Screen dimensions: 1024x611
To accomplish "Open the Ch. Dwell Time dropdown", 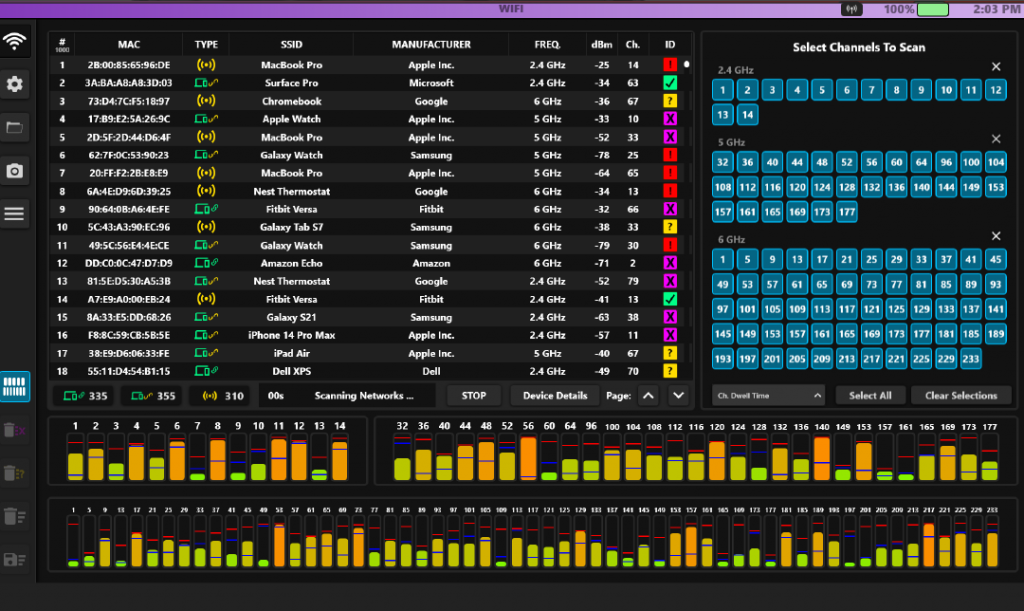I will pos(769,396).
